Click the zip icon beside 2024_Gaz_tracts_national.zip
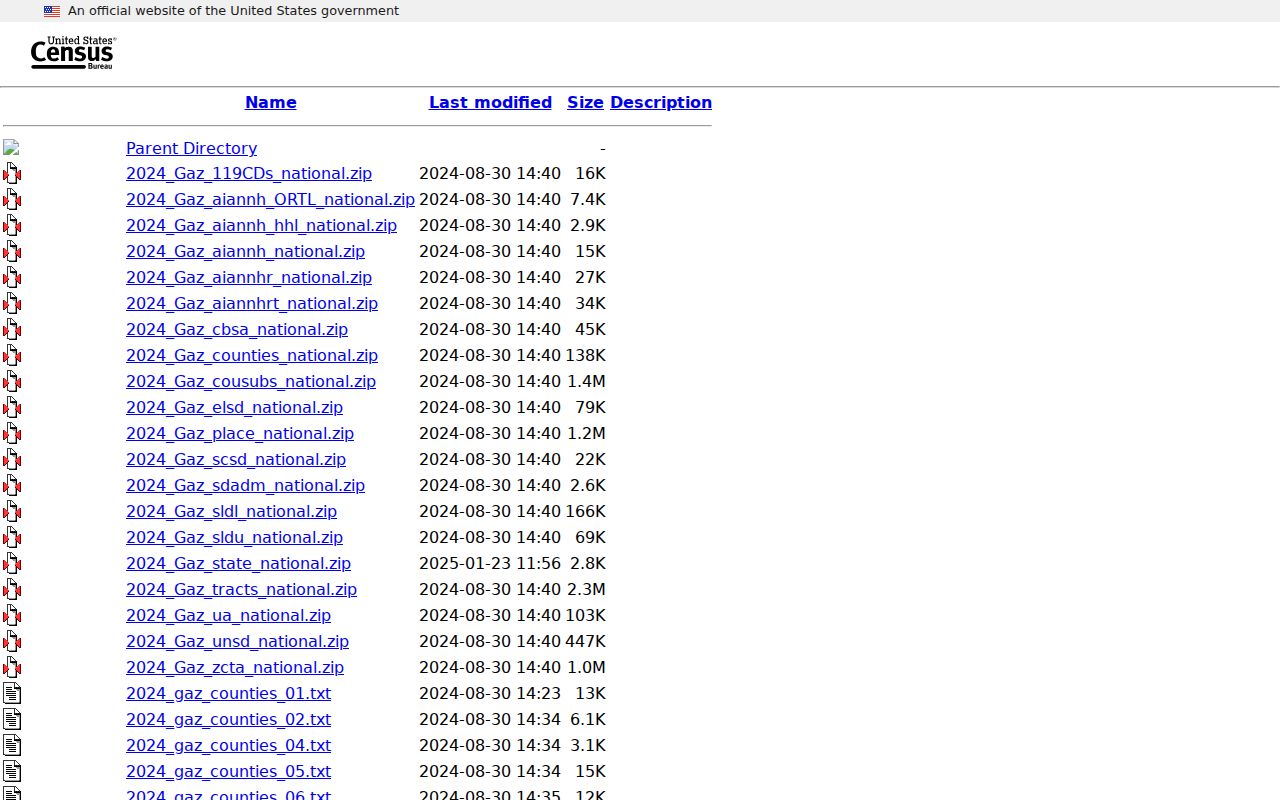The width and height of the screenshot is (1280, 800). click(x=12, y=590)
